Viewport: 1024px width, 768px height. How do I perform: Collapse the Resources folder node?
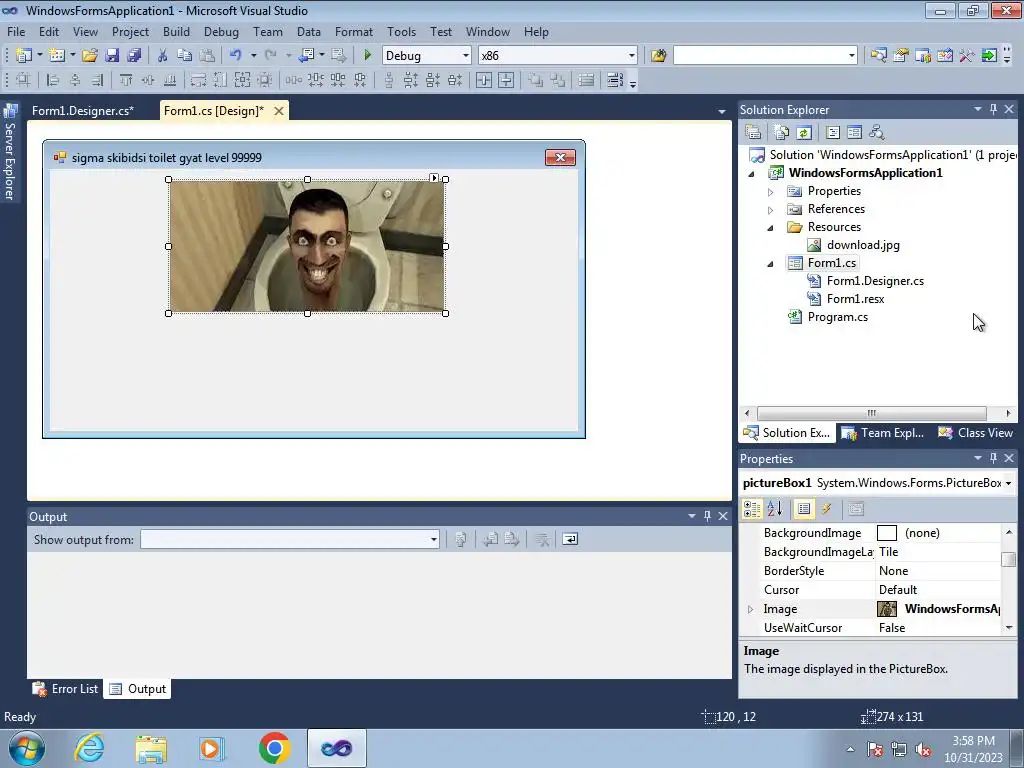[x=771, y=228]
